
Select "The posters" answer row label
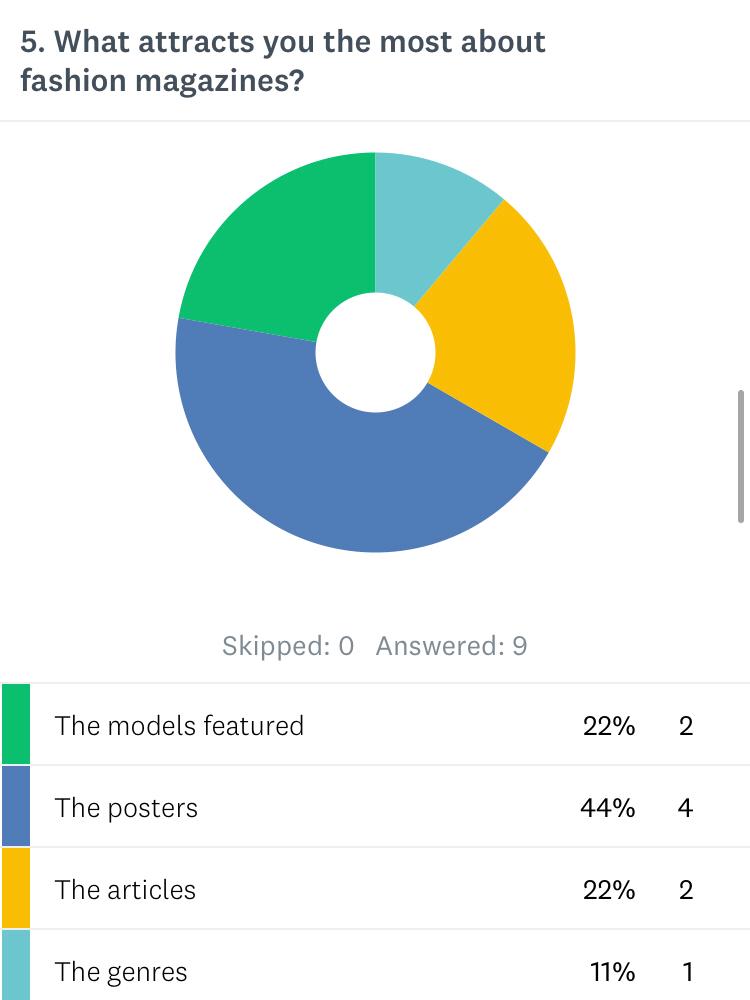[126, 807]
